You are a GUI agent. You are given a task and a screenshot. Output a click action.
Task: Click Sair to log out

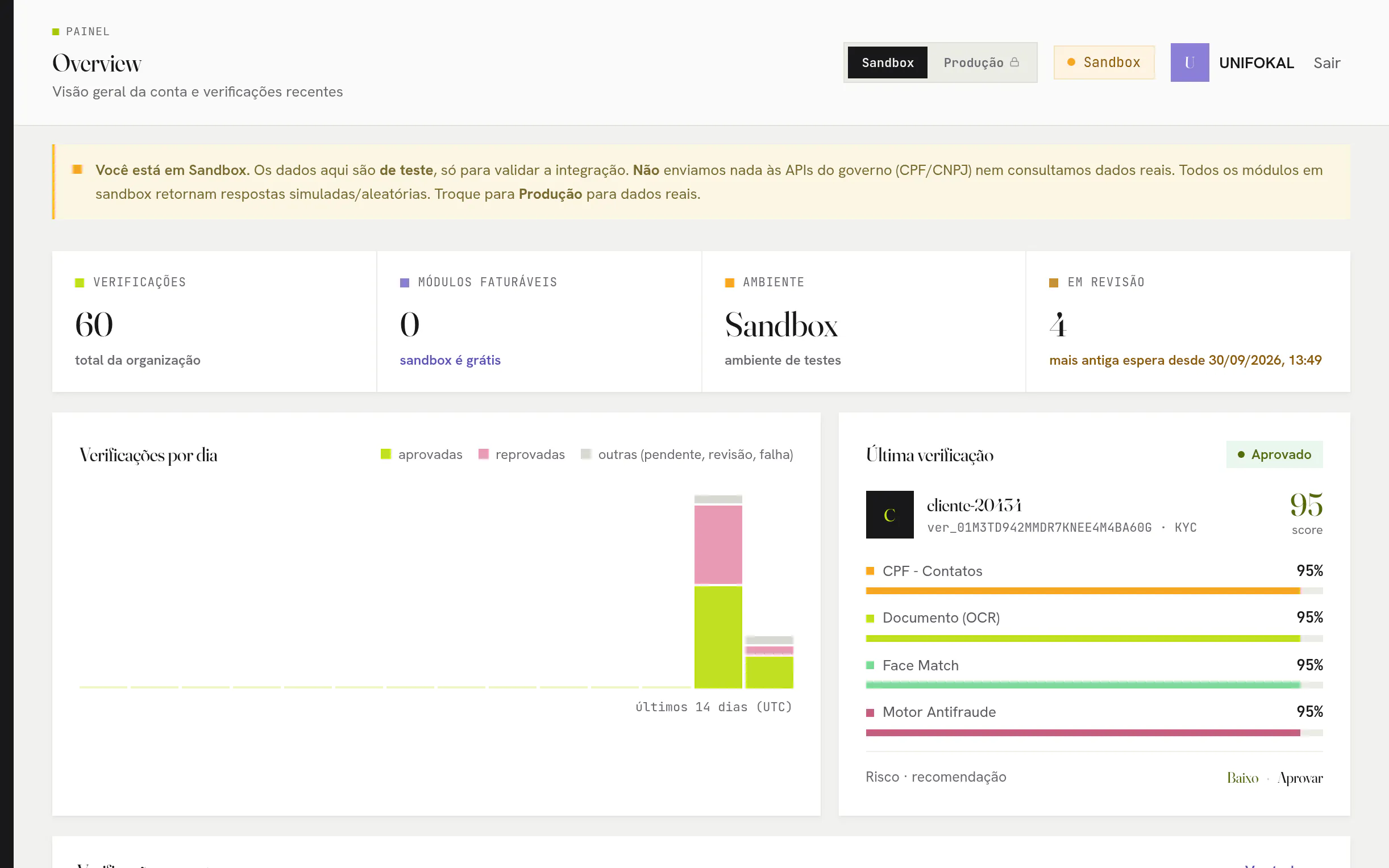(x=1326, y=62)
